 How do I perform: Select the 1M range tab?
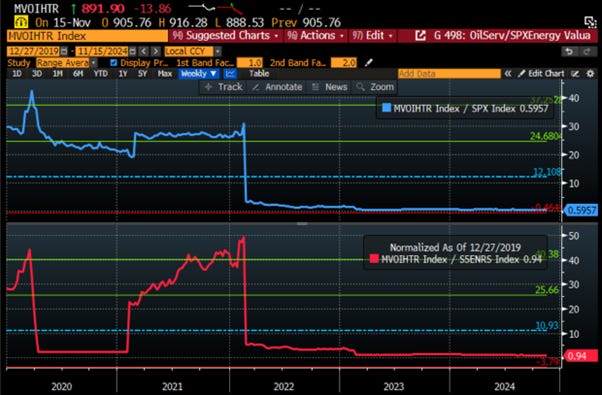[x=58, y=74]
